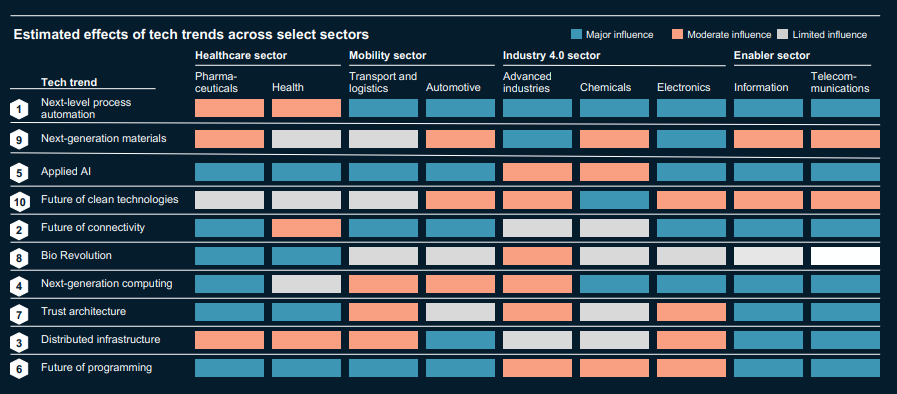Click the 'Bio Revolution' row label
The height and width of the screenshot is (394, 897).
point(76,256)
